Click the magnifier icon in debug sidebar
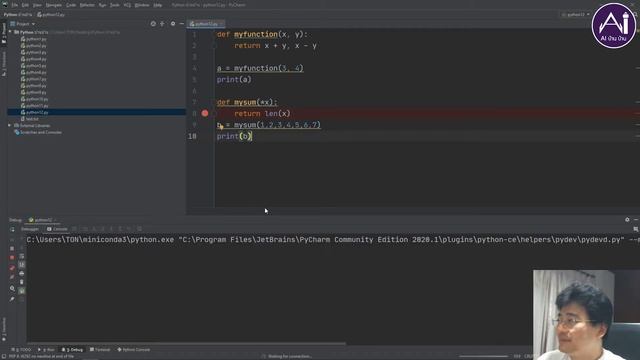The height and width of the screenshot is (360, 640). click(x=12, y=289)
